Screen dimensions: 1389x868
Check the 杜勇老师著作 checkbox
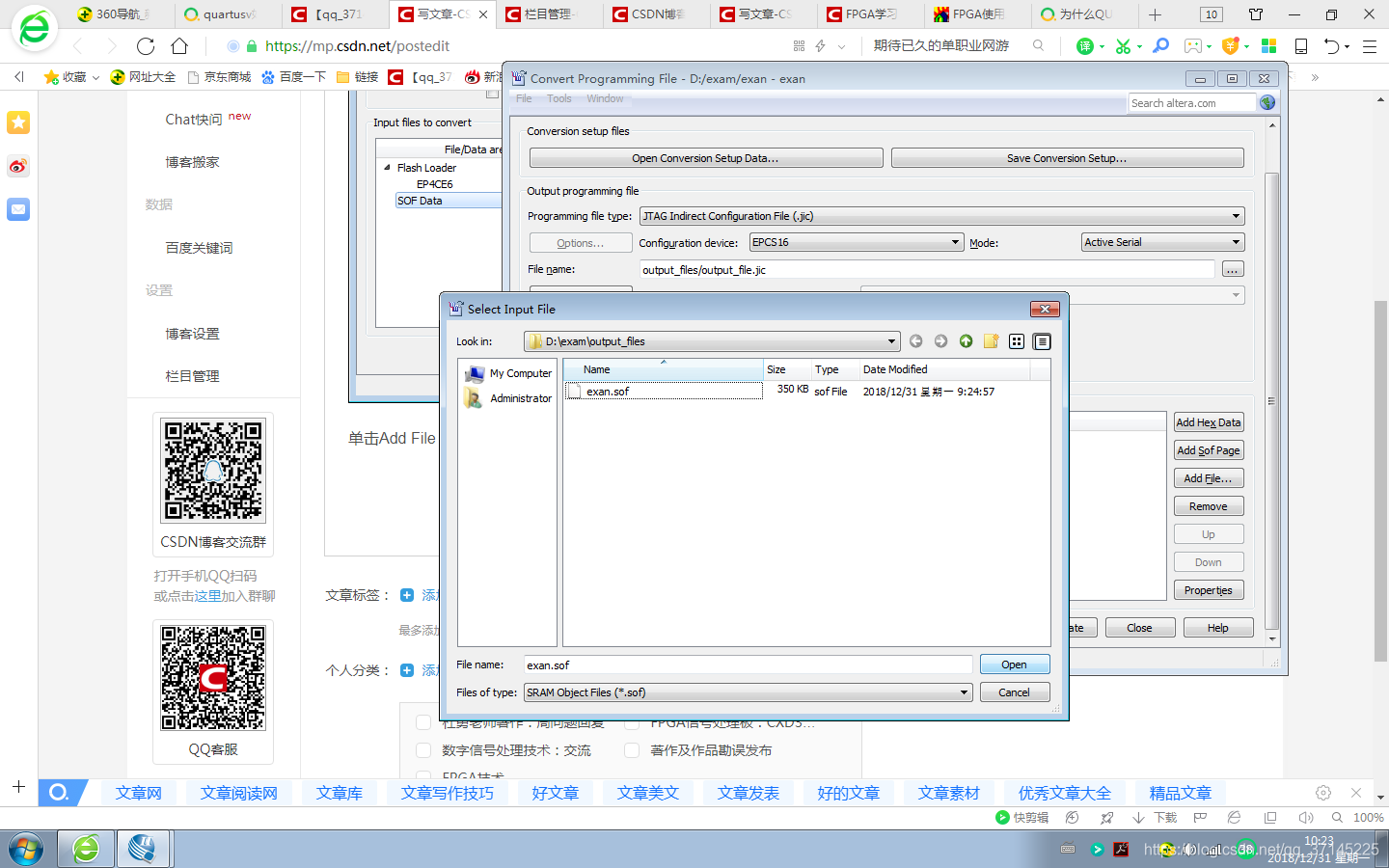point(423,721)
